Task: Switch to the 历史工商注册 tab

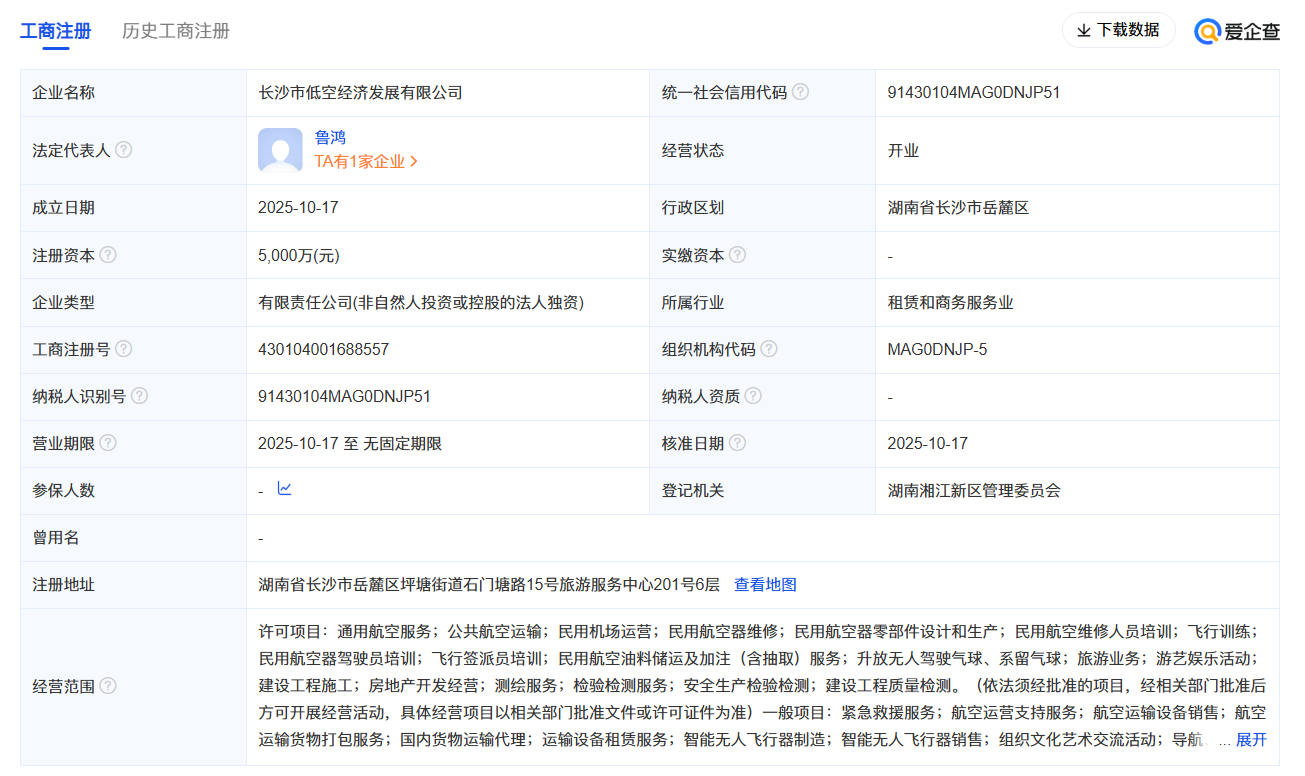Action: point(175,31)
